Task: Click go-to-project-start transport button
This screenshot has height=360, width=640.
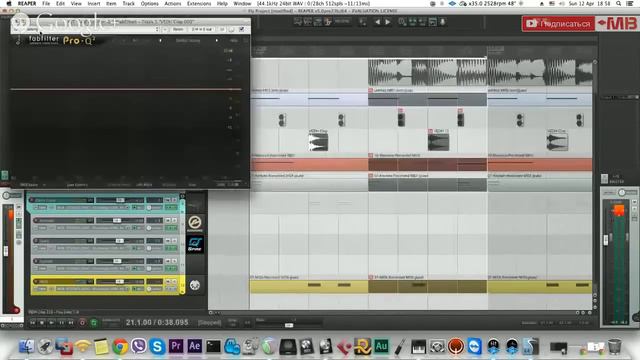Action: pos(32,322)
